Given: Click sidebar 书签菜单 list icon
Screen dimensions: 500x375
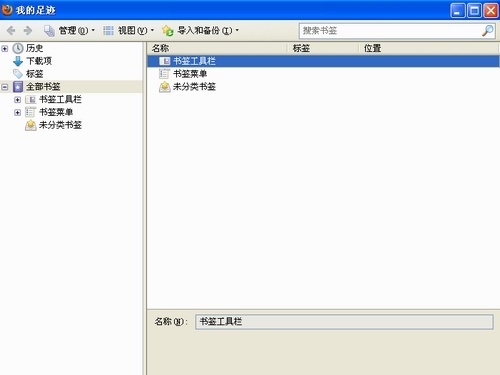Looking at the screenshot, I should (x=30, y=112).
